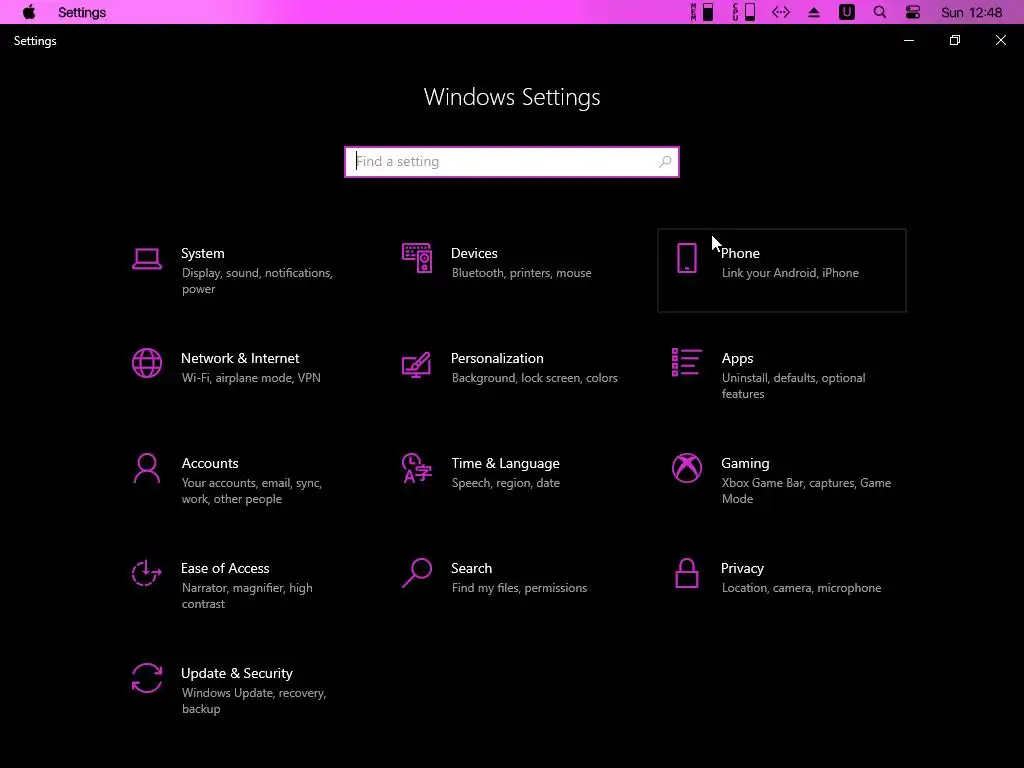Viewport: 1024px width, 768px height.
Task: Click 'Link your Android, iPhone' text
Action: click(x=790, y=273)
